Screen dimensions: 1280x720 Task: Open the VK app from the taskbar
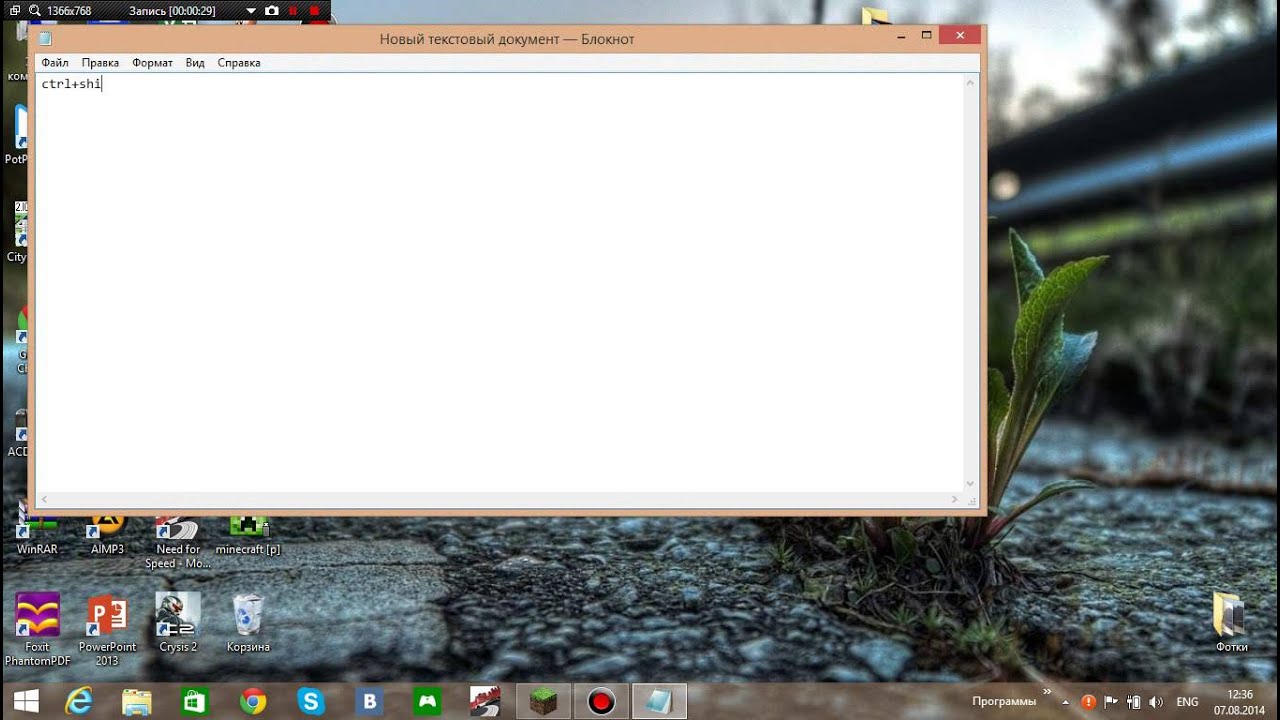click(x=369, y=701)
